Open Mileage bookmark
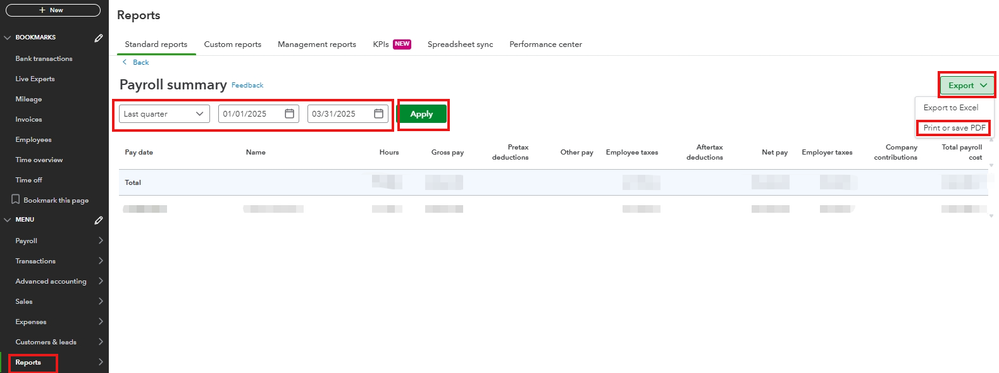The height and width of the screenshot is (373, 999). (x=29, y=99)
